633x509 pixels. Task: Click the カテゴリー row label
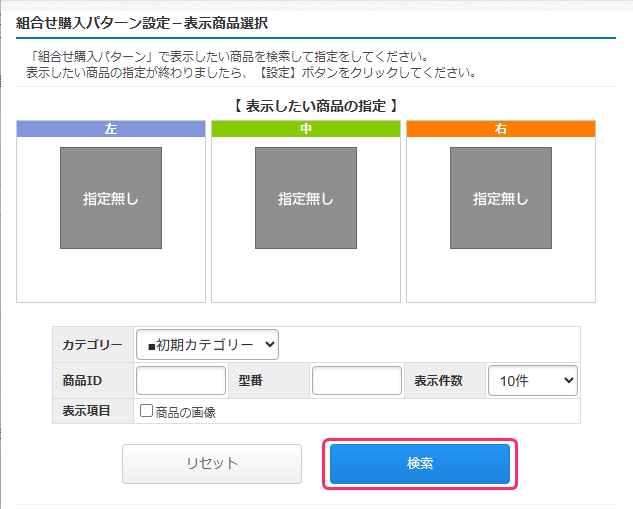[92, 345]
